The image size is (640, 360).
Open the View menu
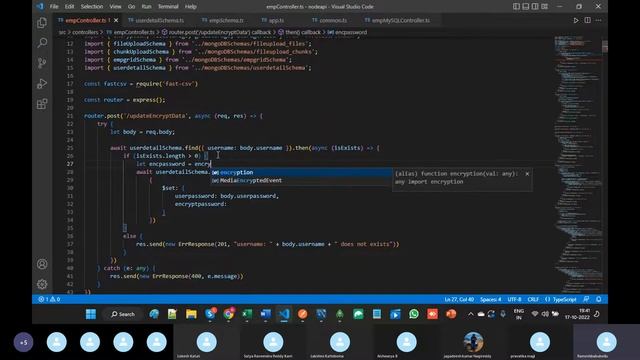tap(116, 7)
